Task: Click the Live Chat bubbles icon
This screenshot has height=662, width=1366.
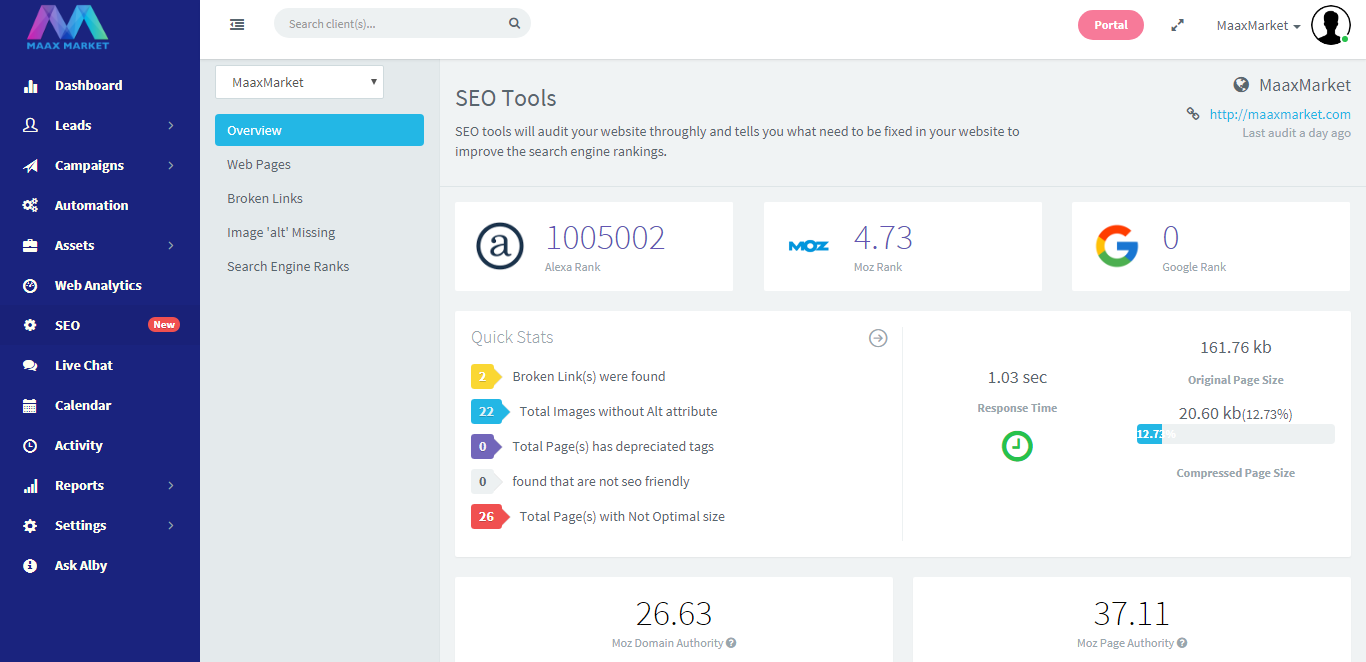Action: click(x=31, y=365)
